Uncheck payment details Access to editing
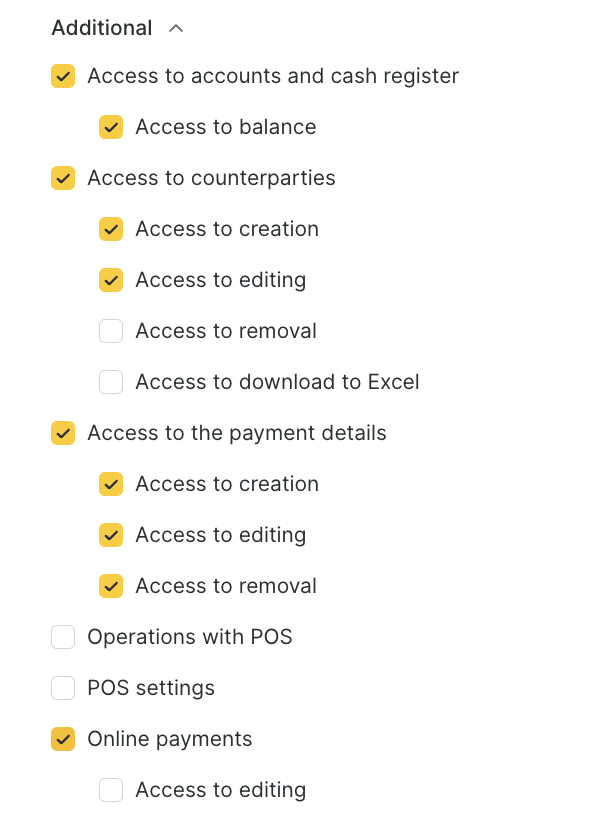Viewport: 612px width, 826px height. [x=111, y=535]
